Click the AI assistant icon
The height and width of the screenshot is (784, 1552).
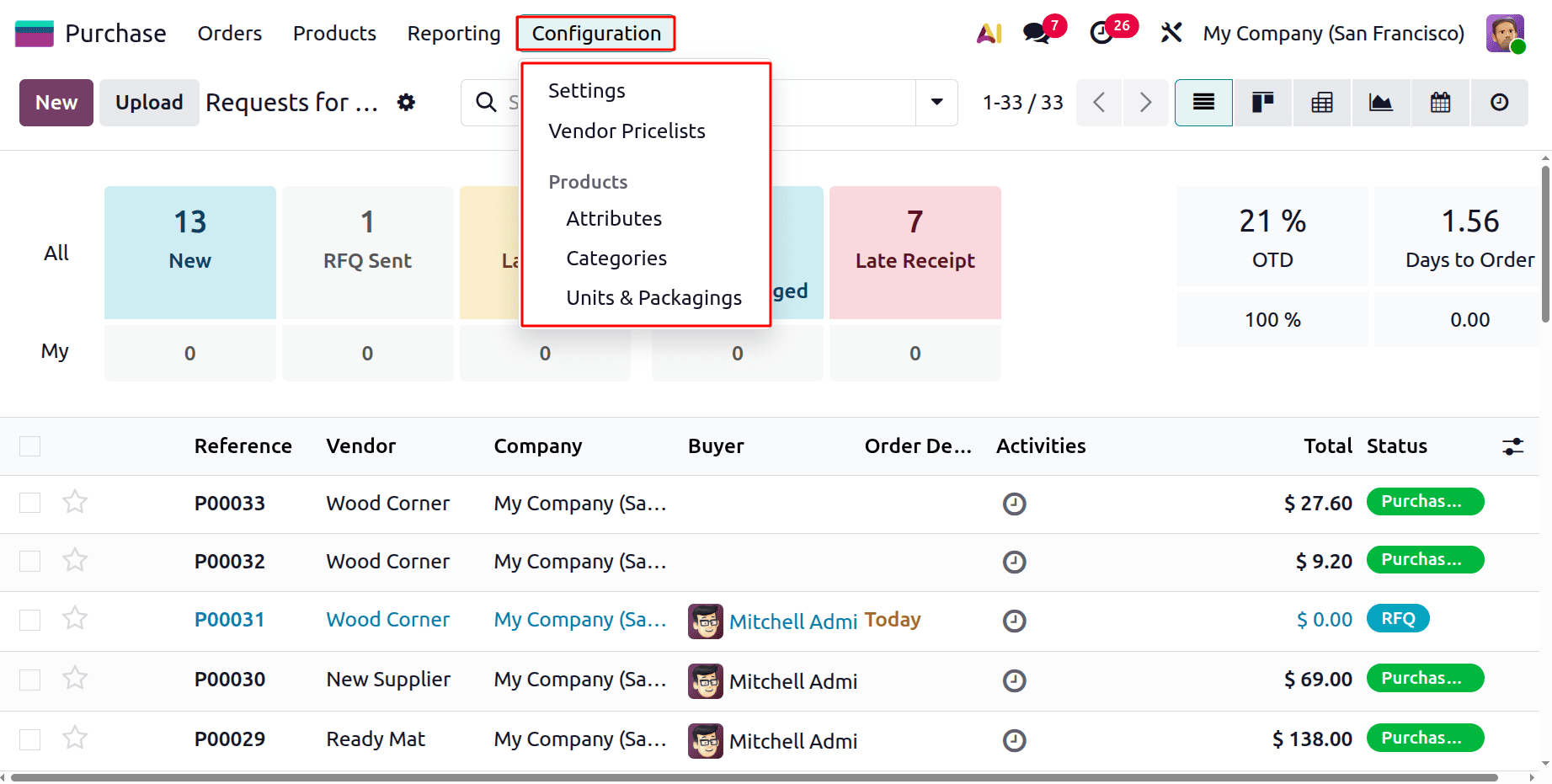click(987, 33)
